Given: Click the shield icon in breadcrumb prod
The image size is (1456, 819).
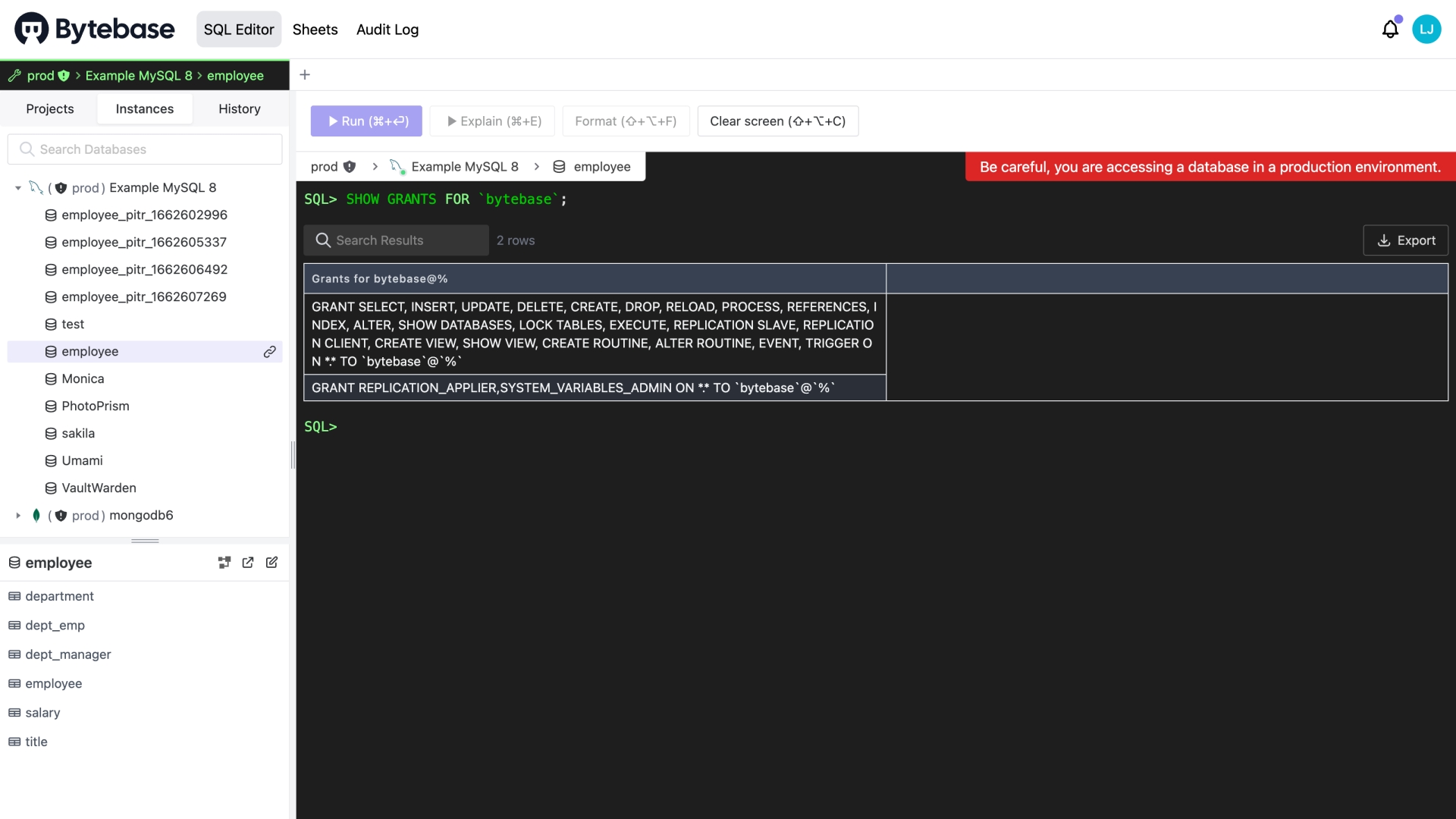Looking at the screenshot, I should tap(350, 167).
